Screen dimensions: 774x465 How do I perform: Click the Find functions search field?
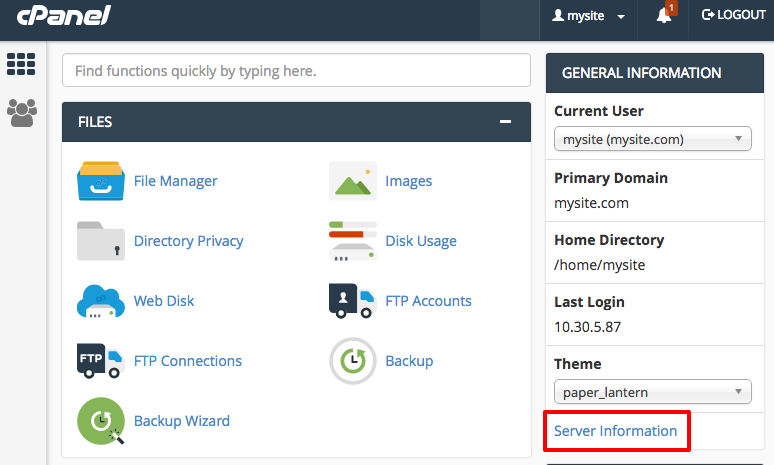point(296,71)
